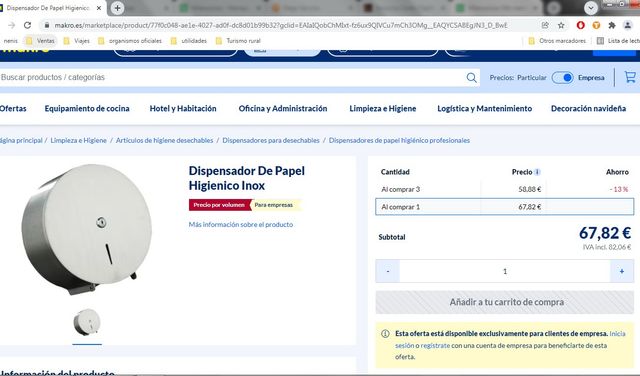Open organismos oficiales bookmark folder

(x=130, y=41)
